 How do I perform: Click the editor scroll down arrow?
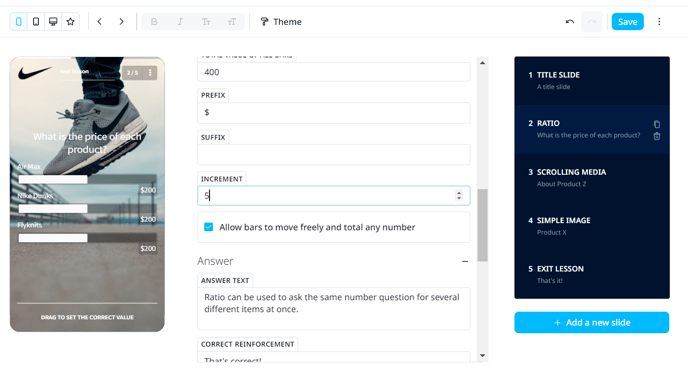[x=482, y=355]
